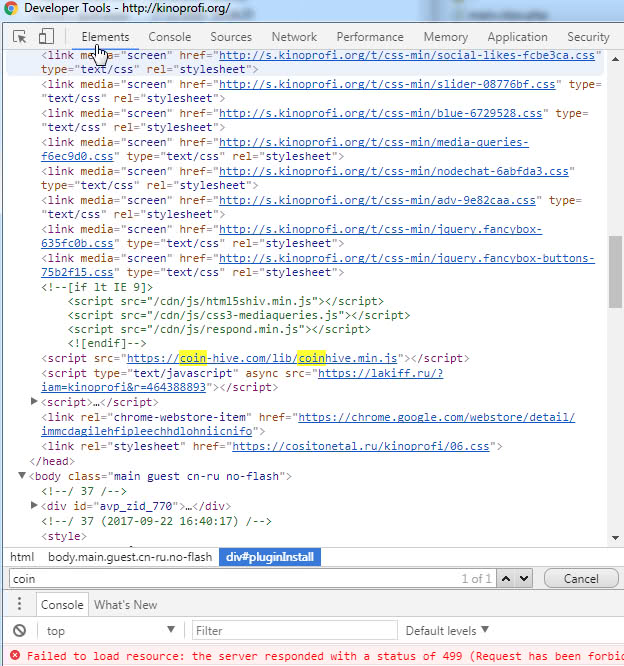Toggle the device toolbar icon
The width and height of the screenshot is (624, 666).
[x=46, y=37]
